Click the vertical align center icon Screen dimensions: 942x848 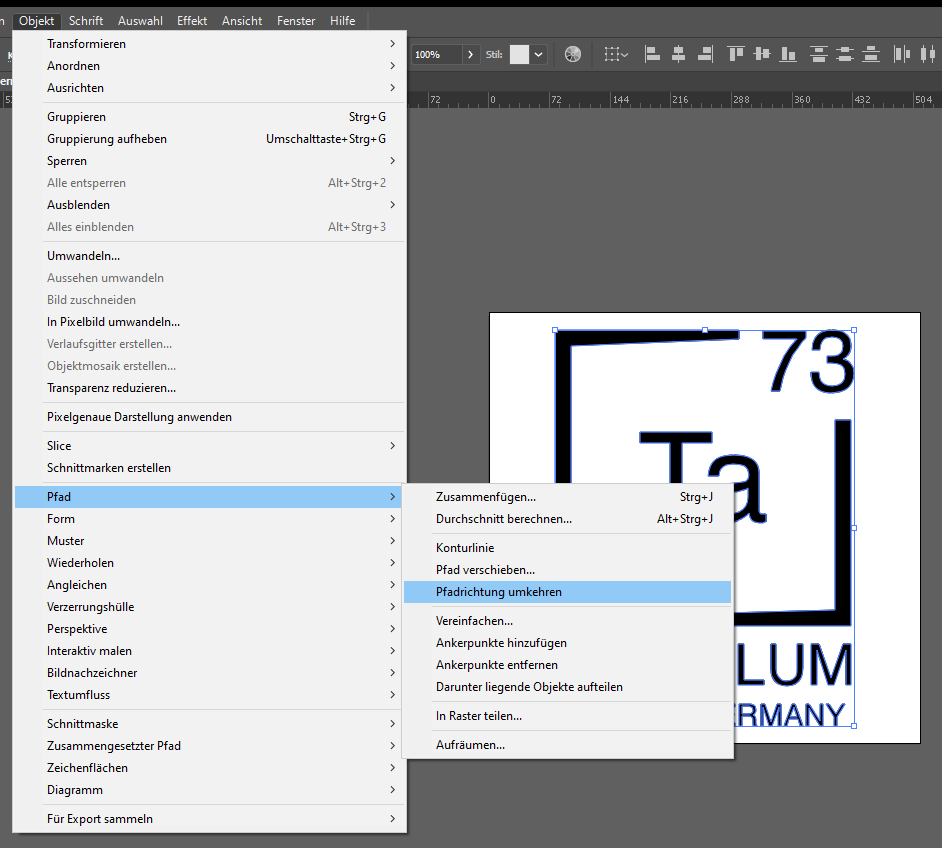point(762,54)
